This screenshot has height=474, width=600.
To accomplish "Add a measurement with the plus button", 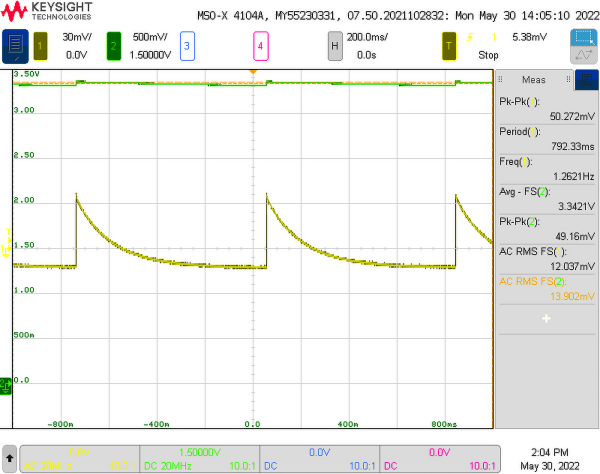I will [x=546, y=318].
